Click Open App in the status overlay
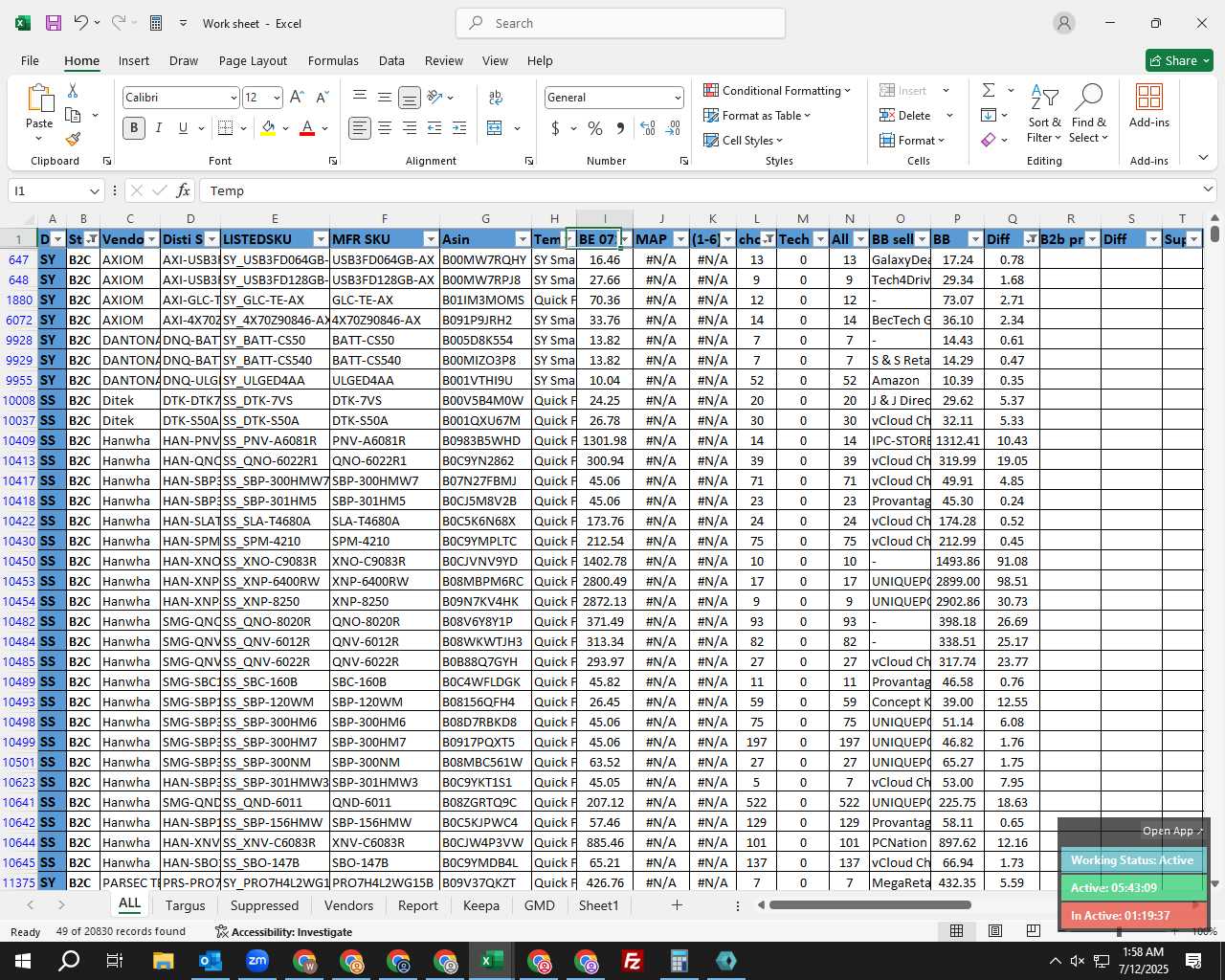1225x980 pixels. click(1172, 831)
